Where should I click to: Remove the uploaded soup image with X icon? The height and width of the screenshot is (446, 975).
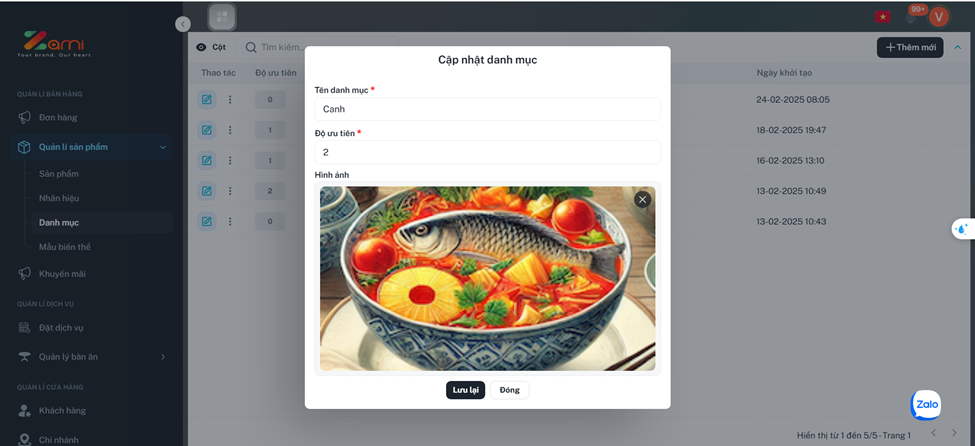coord(642,199)
